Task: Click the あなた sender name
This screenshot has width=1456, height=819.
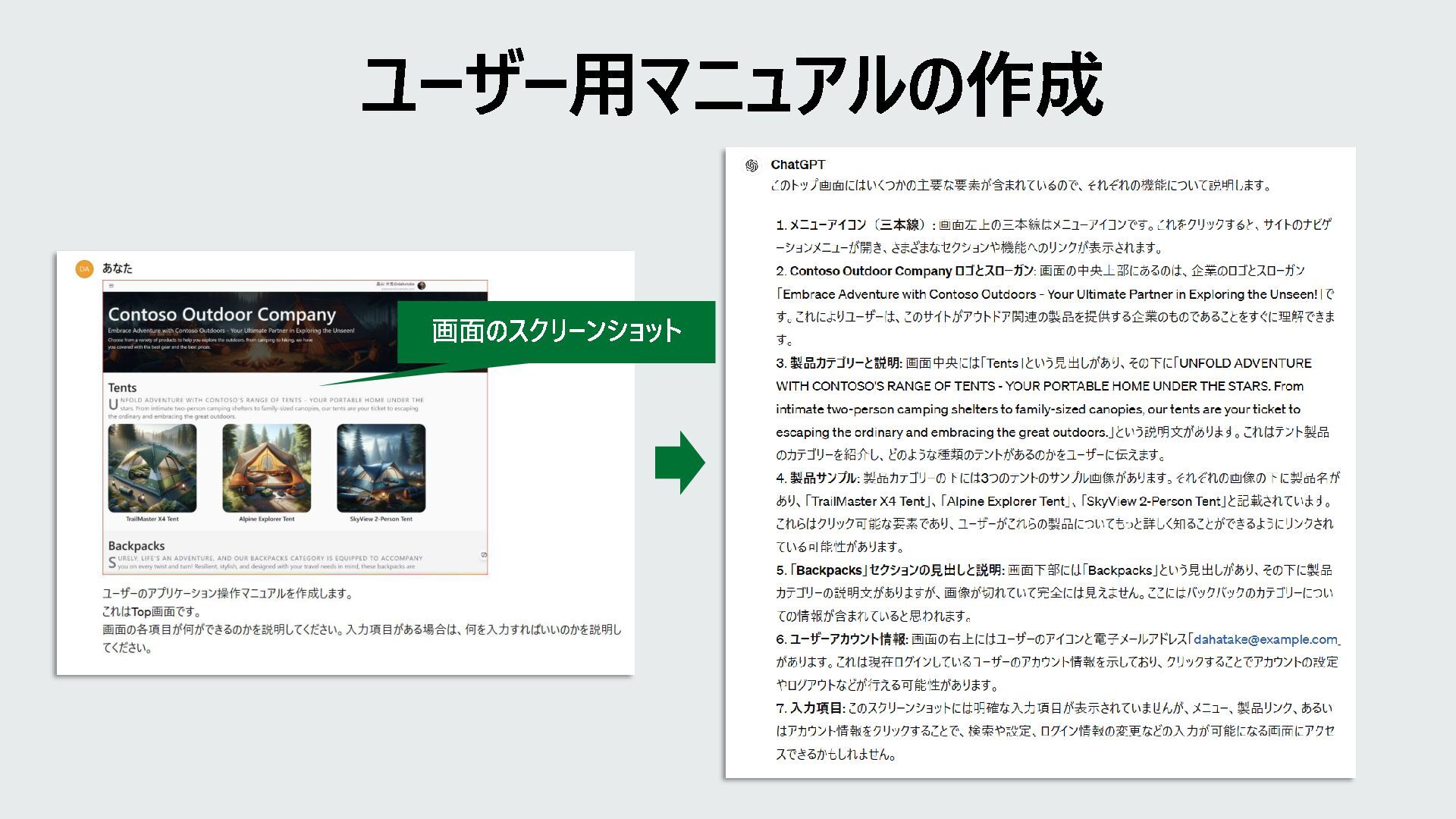Action: coord(118,268)
